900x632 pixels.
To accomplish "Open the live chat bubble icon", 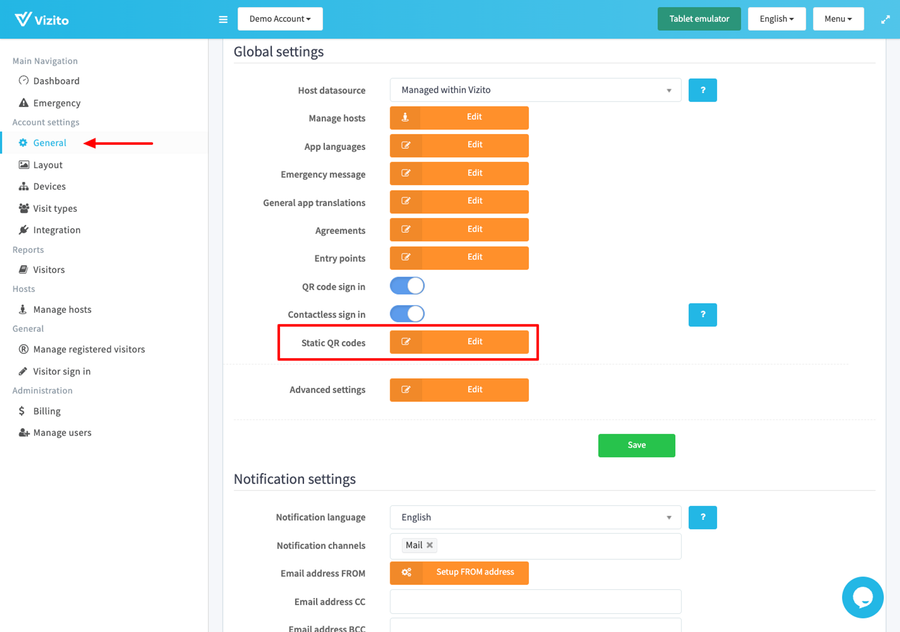I will [862, 597].
